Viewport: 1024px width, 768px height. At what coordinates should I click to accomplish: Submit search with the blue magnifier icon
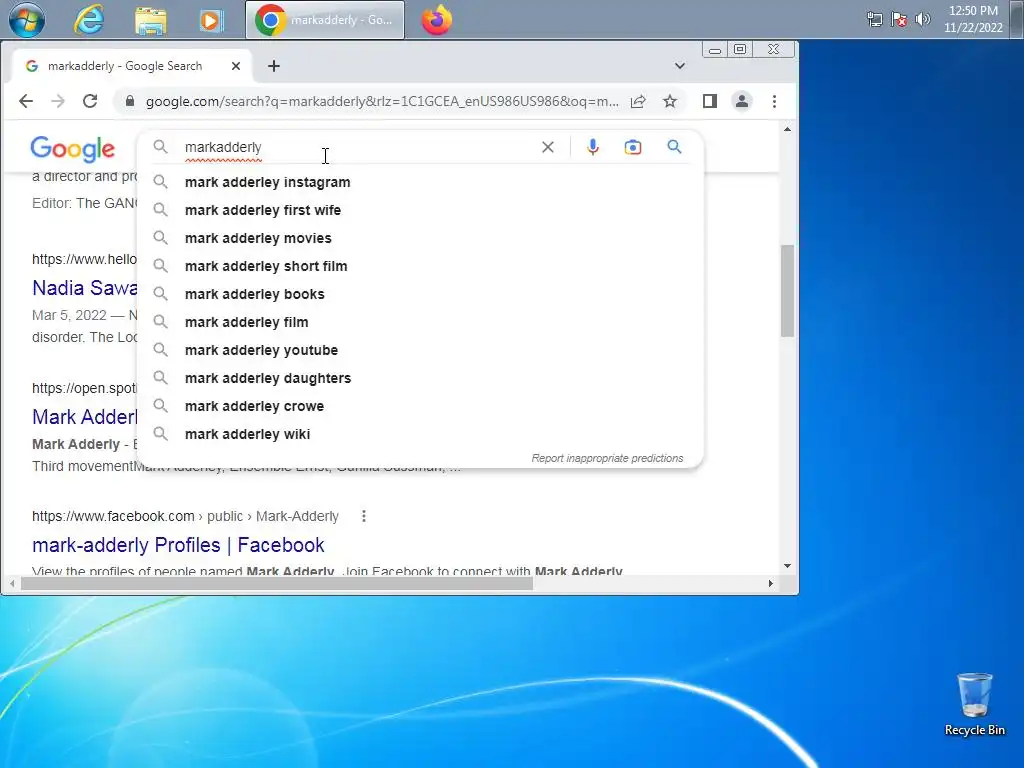tap(675, 146)
